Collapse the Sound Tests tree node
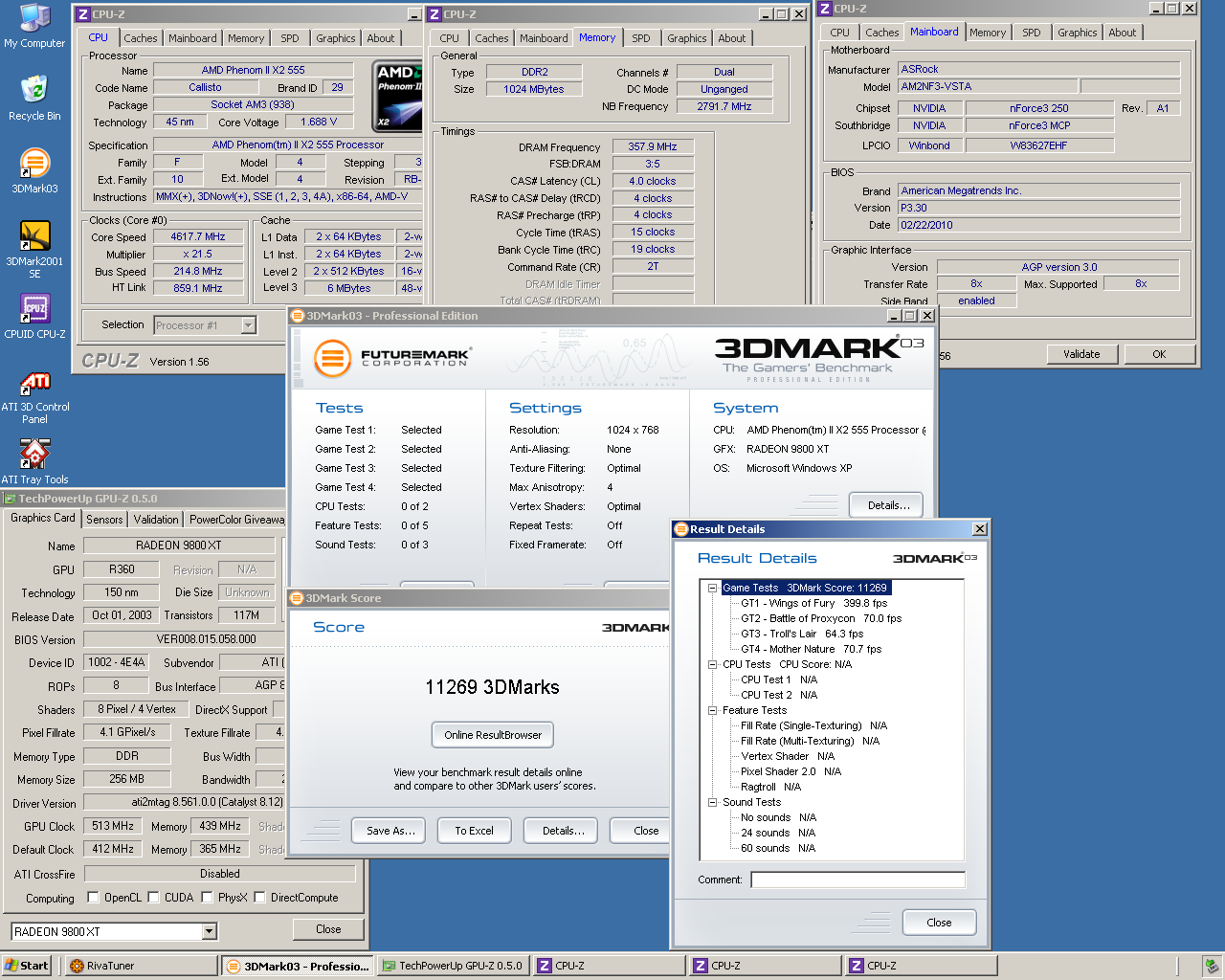This screenshot has height=980, width=1225. (x=712, y=802)
